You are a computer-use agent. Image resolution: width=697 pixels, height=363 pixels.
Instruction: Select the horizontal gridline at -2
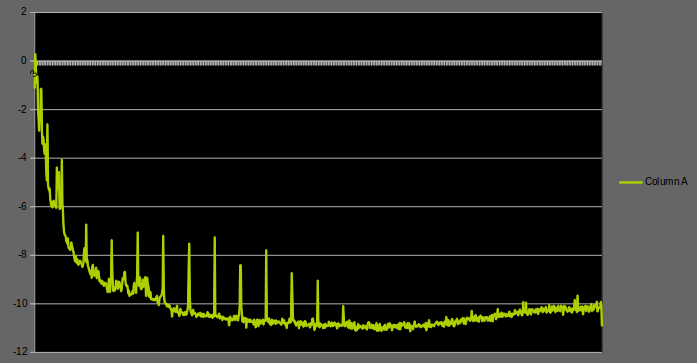(318, 109)
